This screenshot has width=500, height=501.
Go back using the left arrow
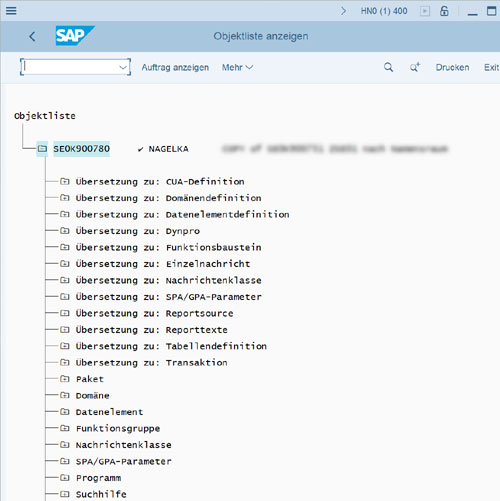click(32, 36)
